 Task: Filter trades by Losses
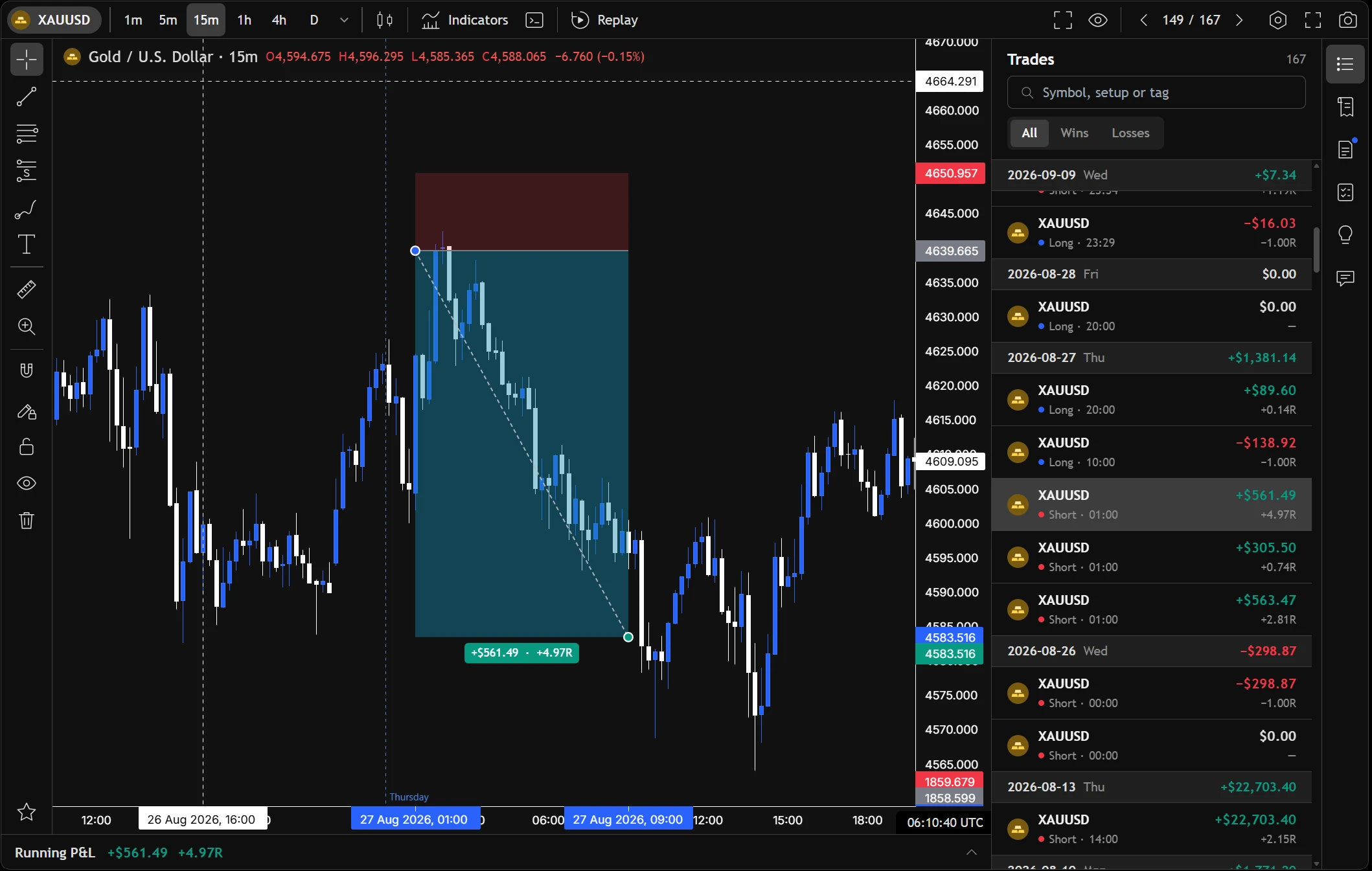1130,133
